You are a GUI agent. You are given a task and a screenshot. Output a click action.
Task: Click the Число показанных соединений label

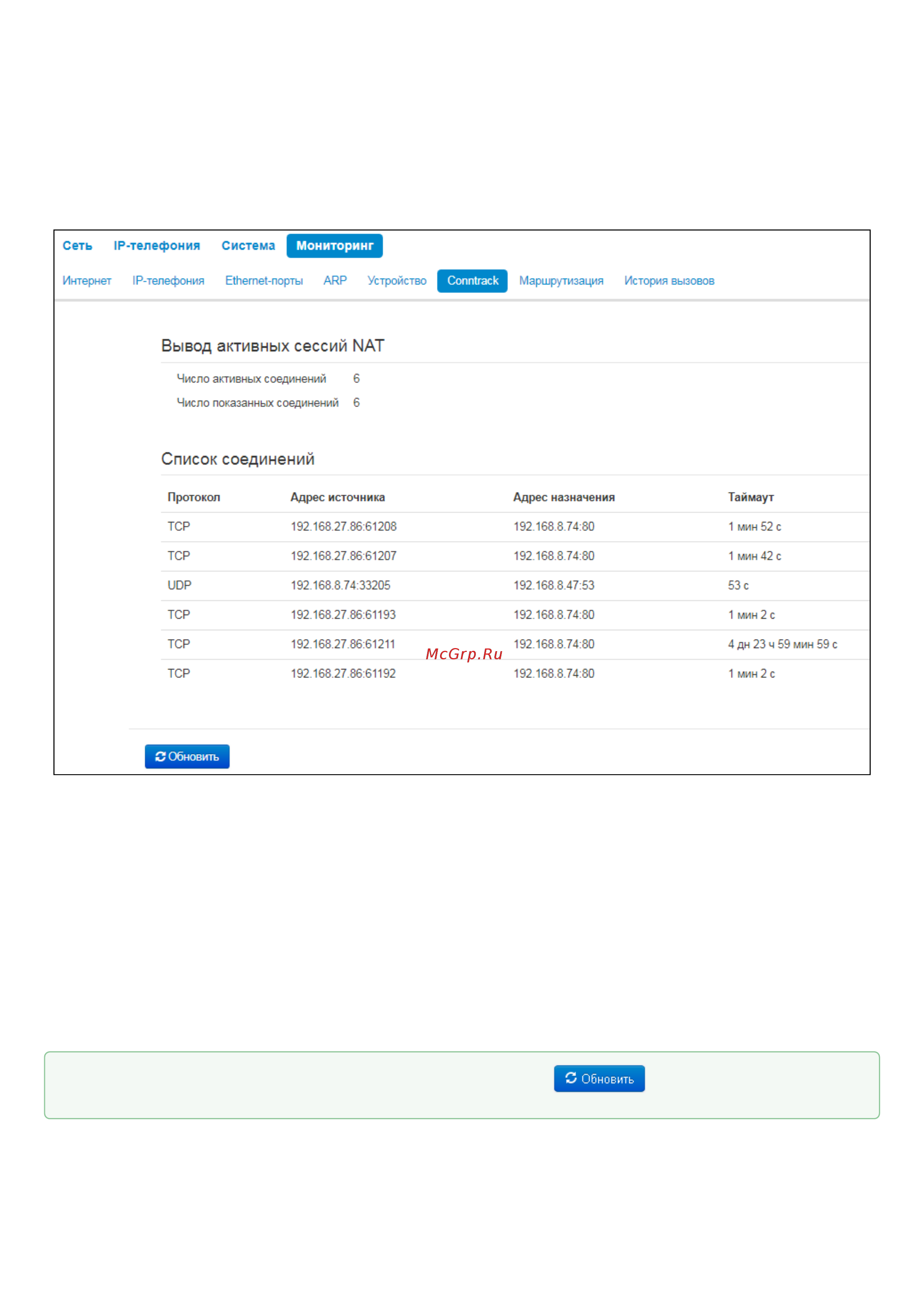tap(257, 403)
